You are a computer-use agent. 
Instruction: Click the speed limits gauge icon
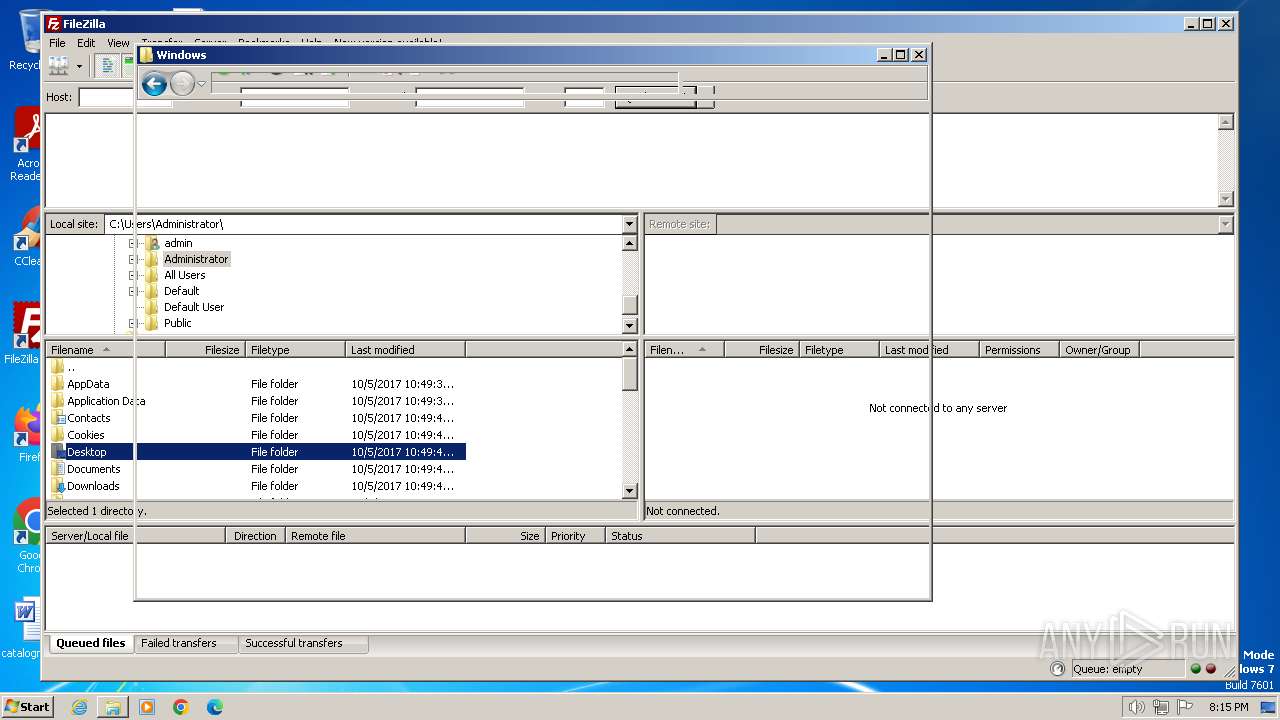tap(1058, 669)
